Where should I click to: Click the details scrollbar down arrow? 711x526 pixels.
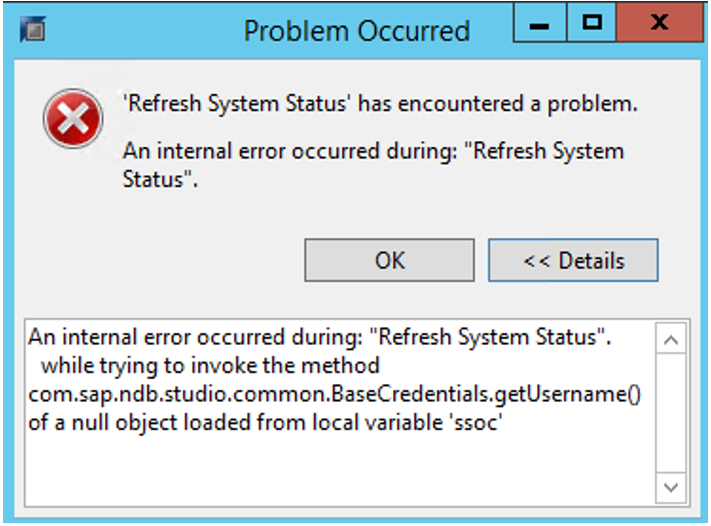click(671, 488)
